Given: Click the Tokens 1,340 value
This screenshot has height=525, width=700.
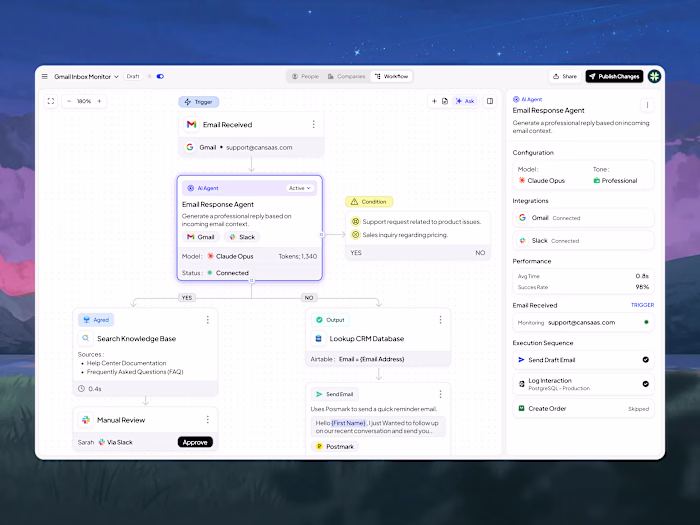Looking at the screenshot, I should (x=298, y=256).
